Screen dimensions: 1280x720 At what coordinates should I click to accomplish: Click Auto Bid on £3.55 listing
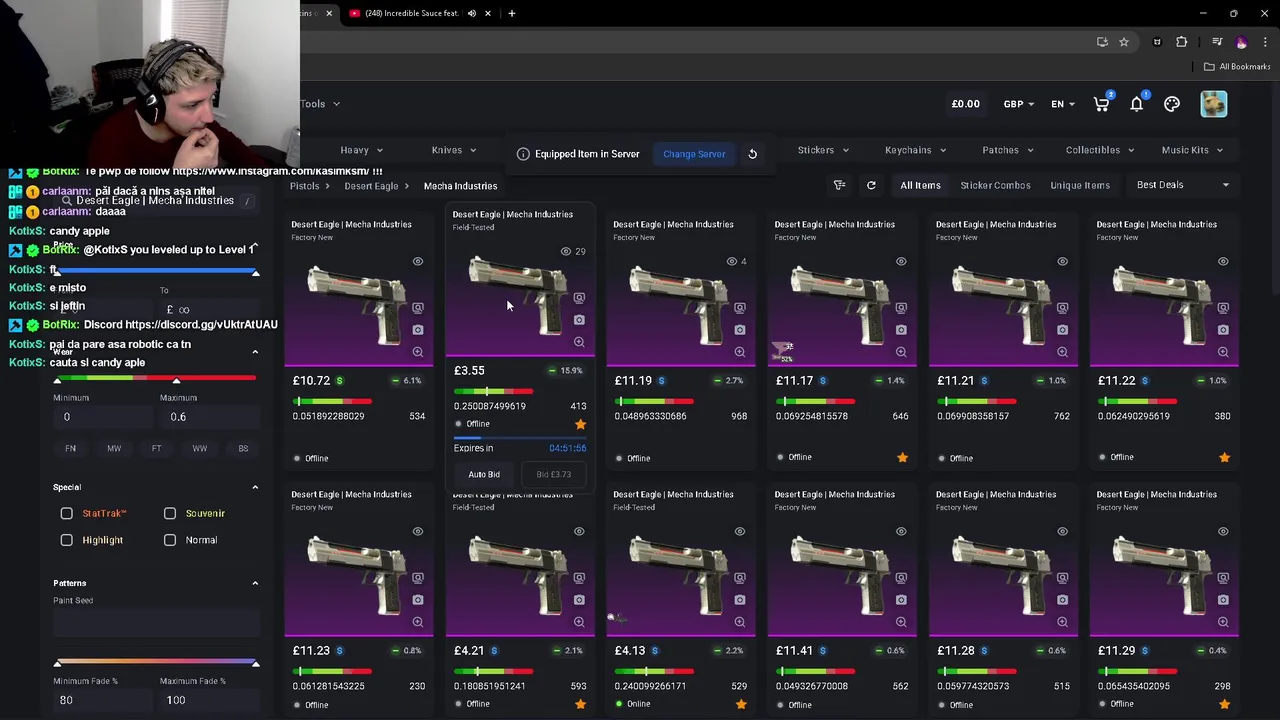[484, 474]
